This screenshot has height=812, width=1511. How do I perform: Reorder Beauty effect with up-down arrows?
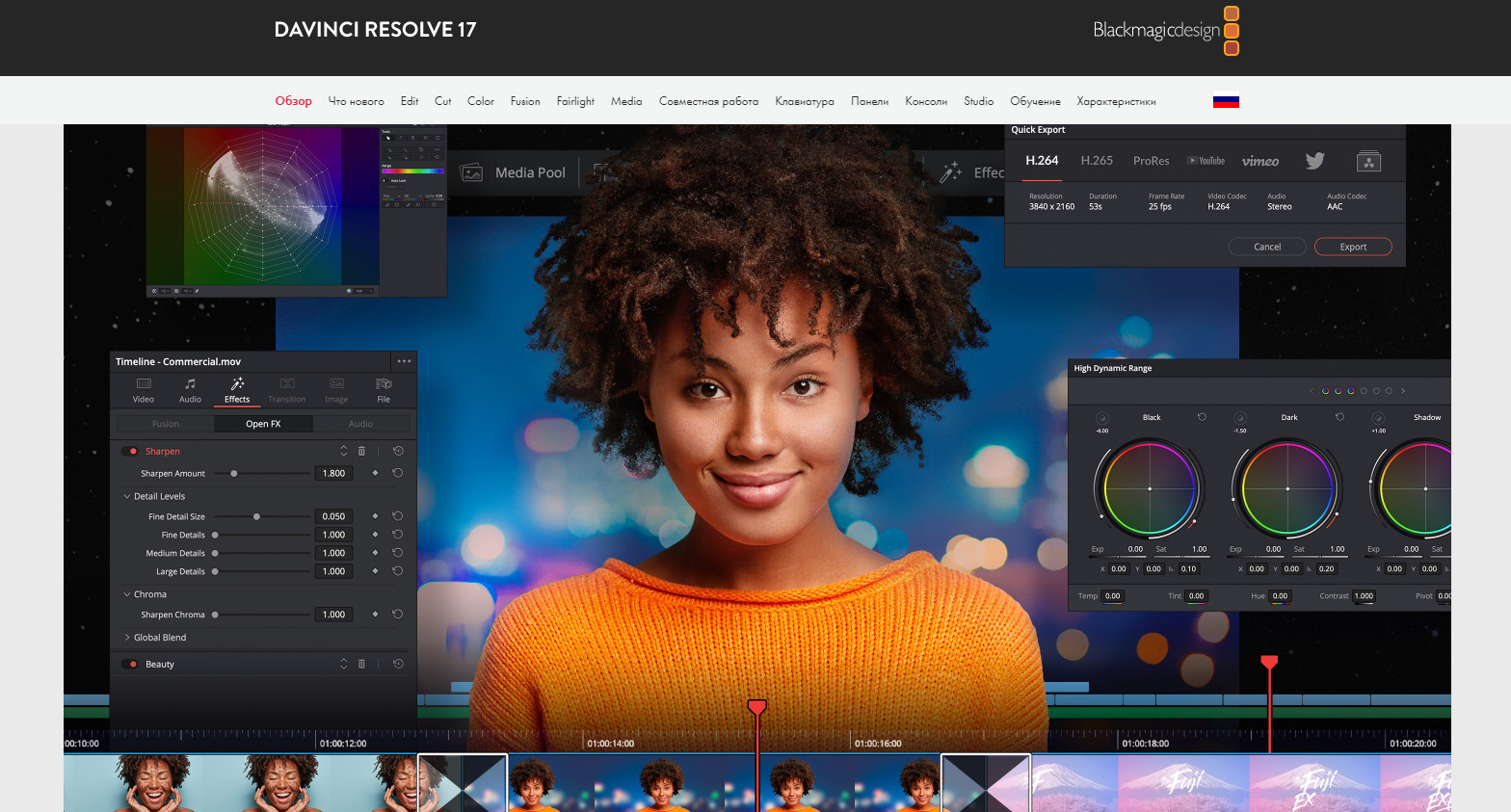pyautogui.click(x=343, y=664)
